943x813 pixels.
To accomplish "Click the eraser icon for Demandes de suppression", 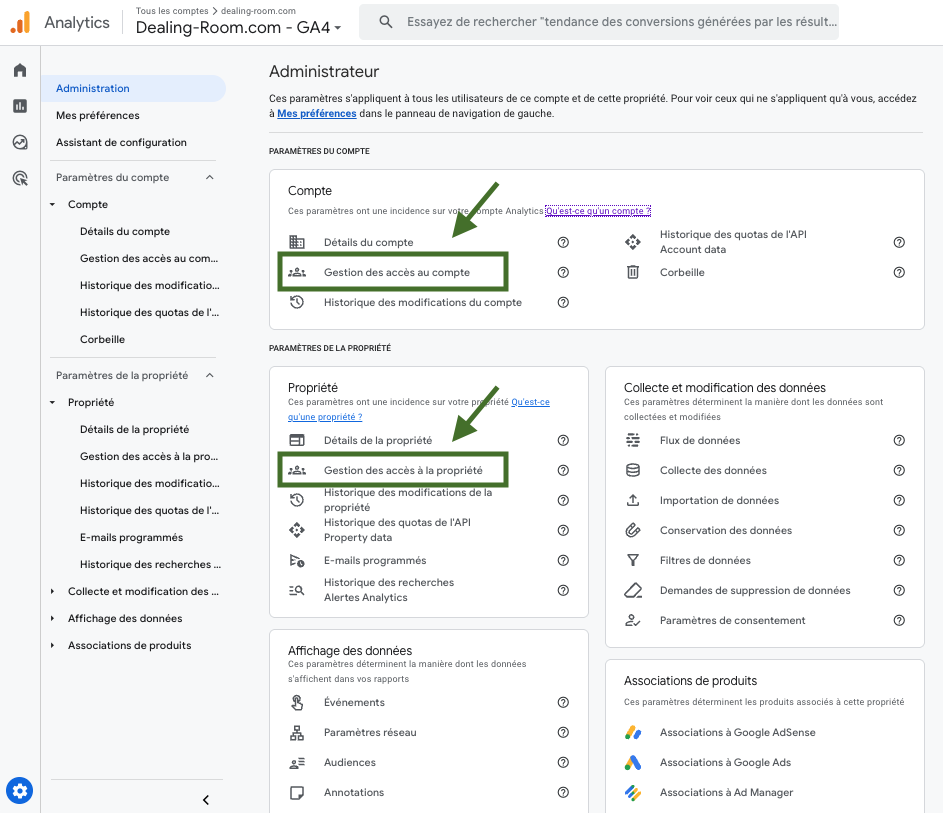I will tap(633, 591).
